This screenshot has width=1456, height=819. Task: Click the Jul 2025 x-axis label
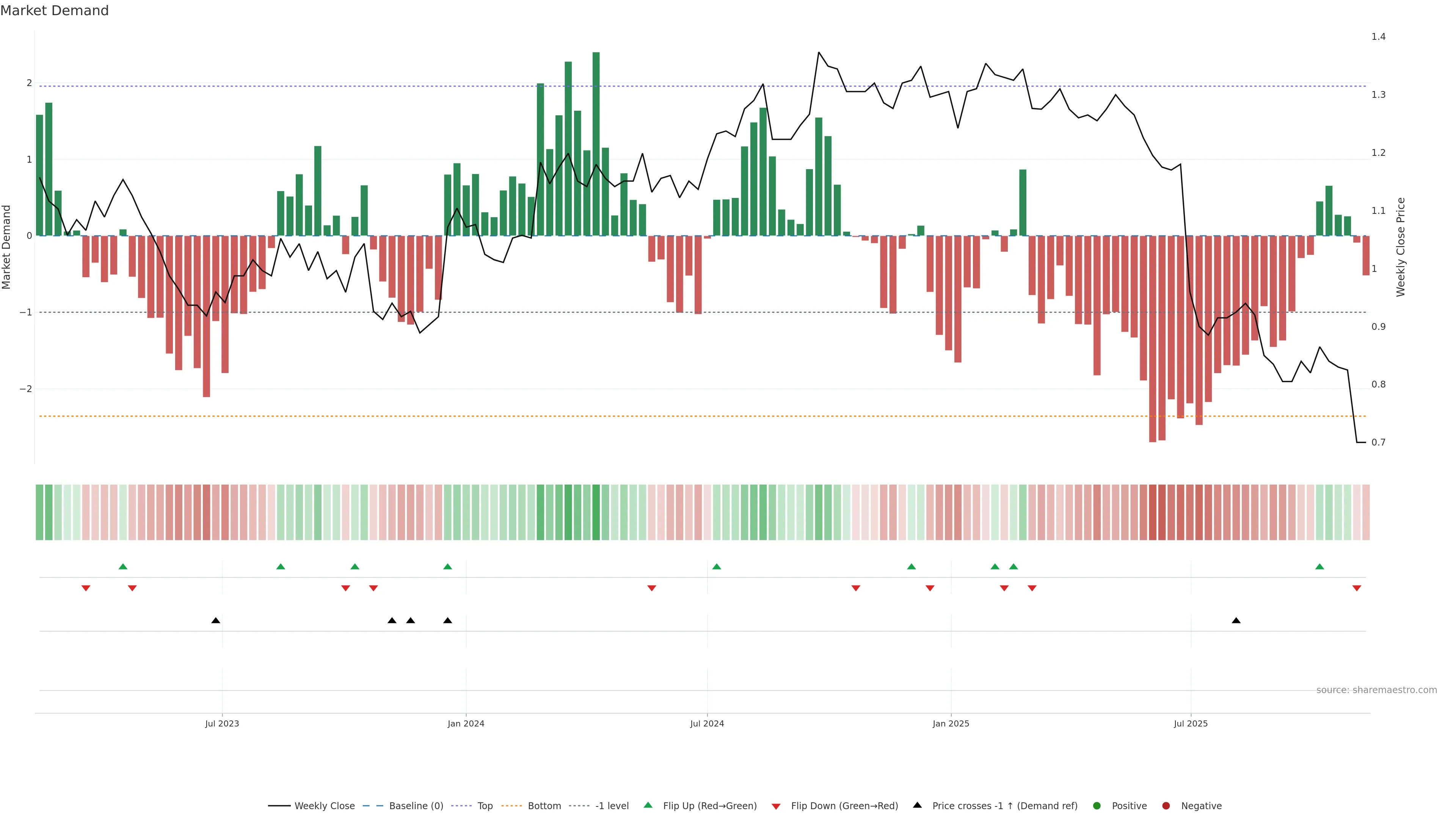tap(1190, 723)
